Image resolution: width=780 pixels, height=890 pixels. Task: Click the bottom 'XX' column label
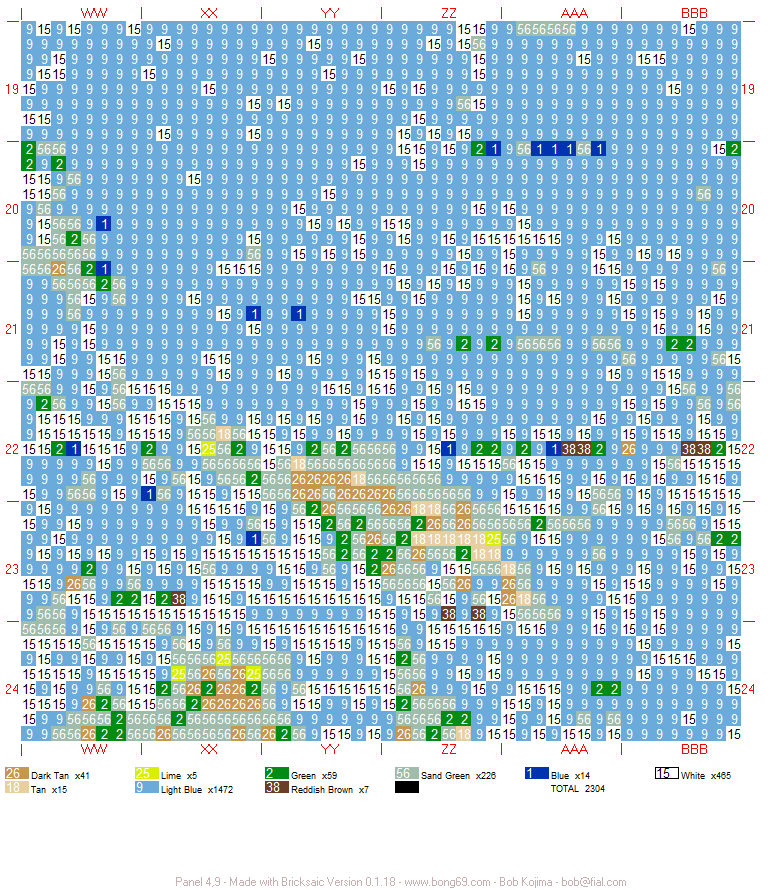(x=209, y=749)
